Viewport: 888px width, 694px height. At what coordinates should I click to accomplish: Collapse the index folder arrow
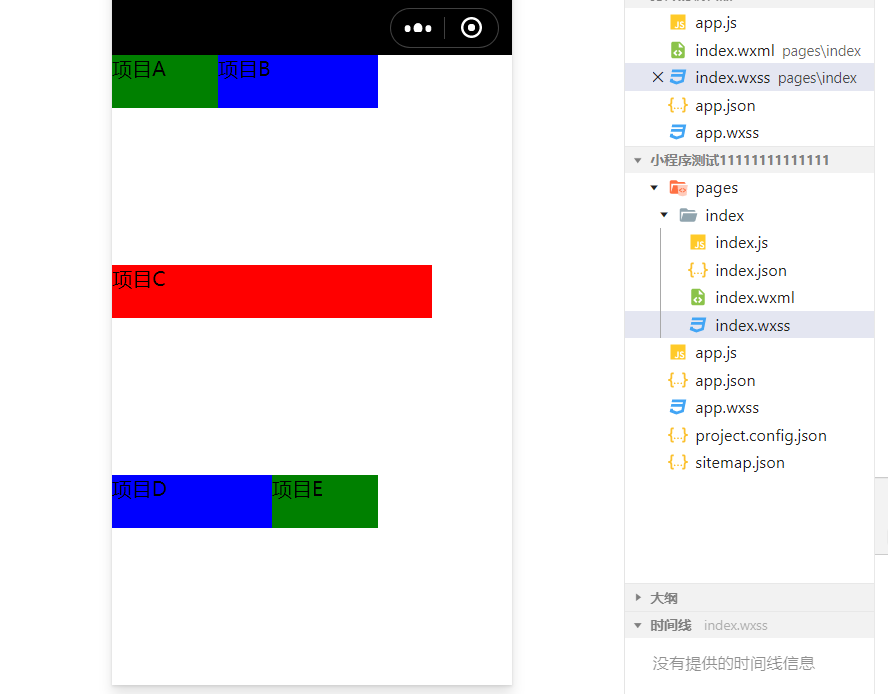(664, 215)
